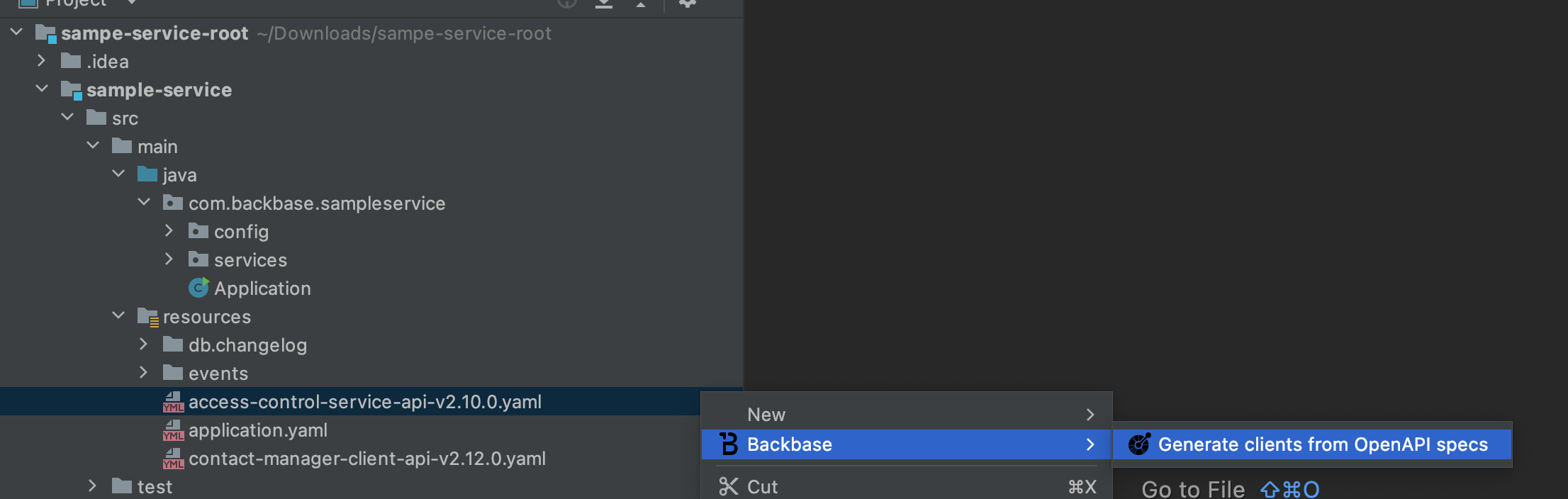Viewport: 1568px width, 499px height.
Task: Collapse the src folder chevron
Action: click(67, 117)
